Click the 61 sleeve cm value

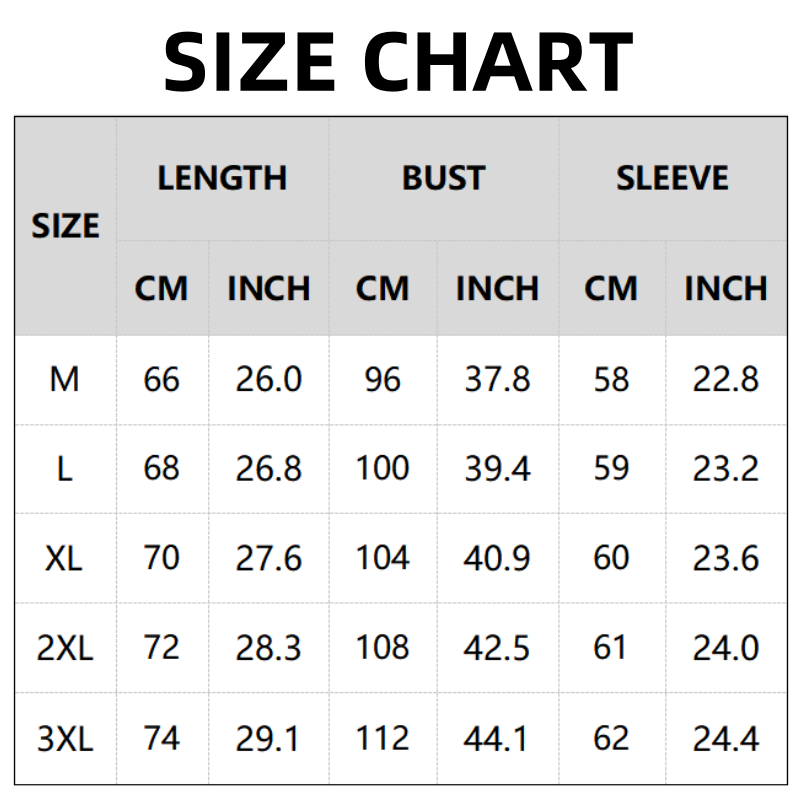tap(611, 648)
